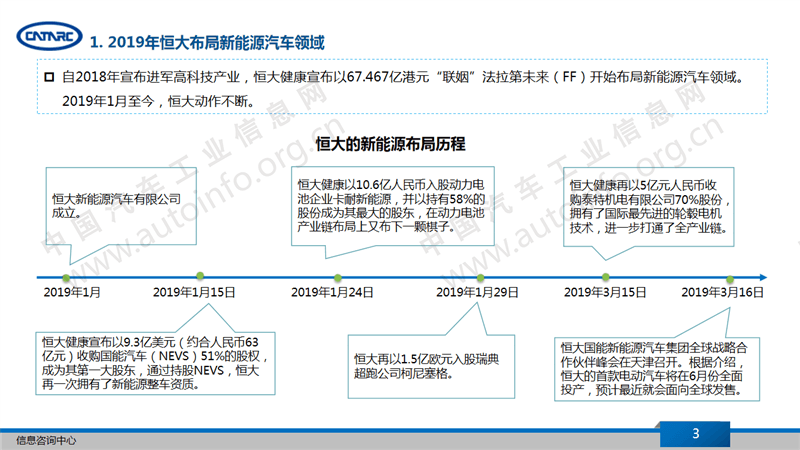Click the callout about 天津 global partner summit
Screen dimensions: 800x450
tap(657, 369)
